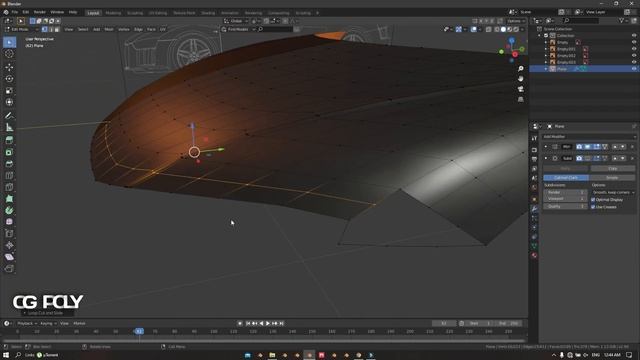The image size is (640, 360).
Task: Select the Spin tool
Action: [9, 210]
